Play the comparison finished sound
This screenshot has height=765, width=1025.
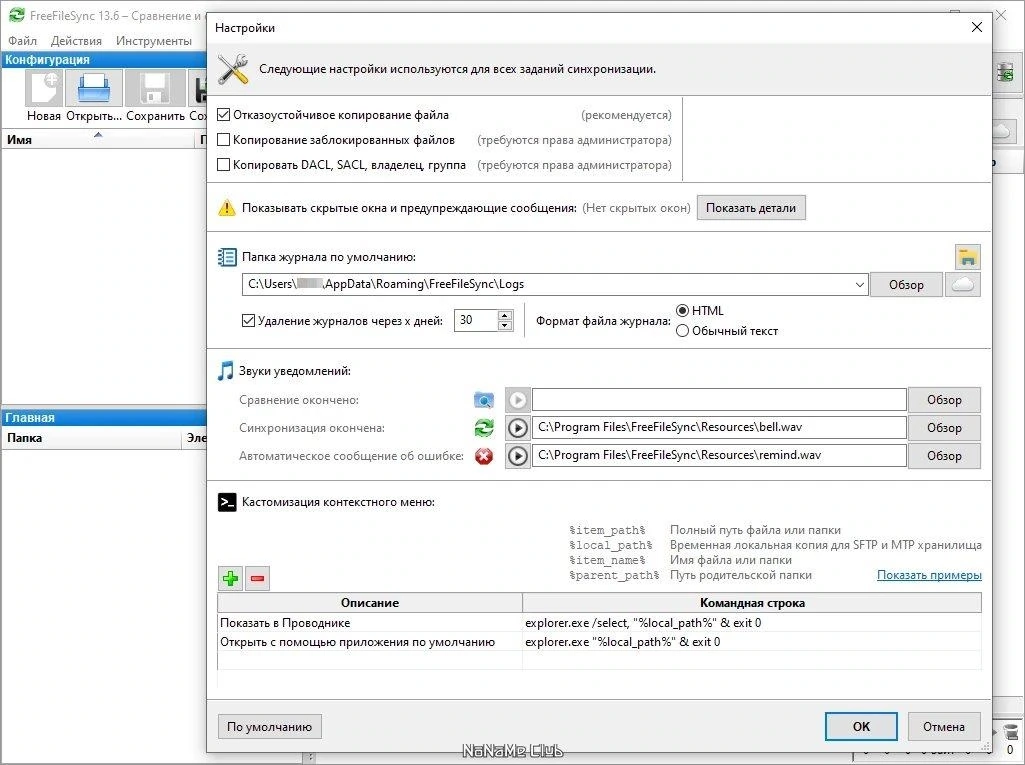pos(517,400)
